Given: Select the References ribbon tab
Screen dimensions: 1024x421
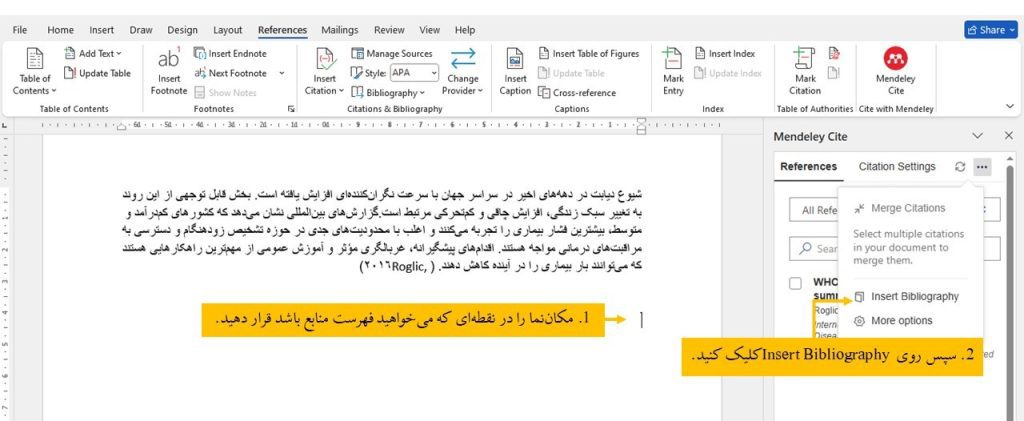Looking at the screenshot, I should [282, 30].
